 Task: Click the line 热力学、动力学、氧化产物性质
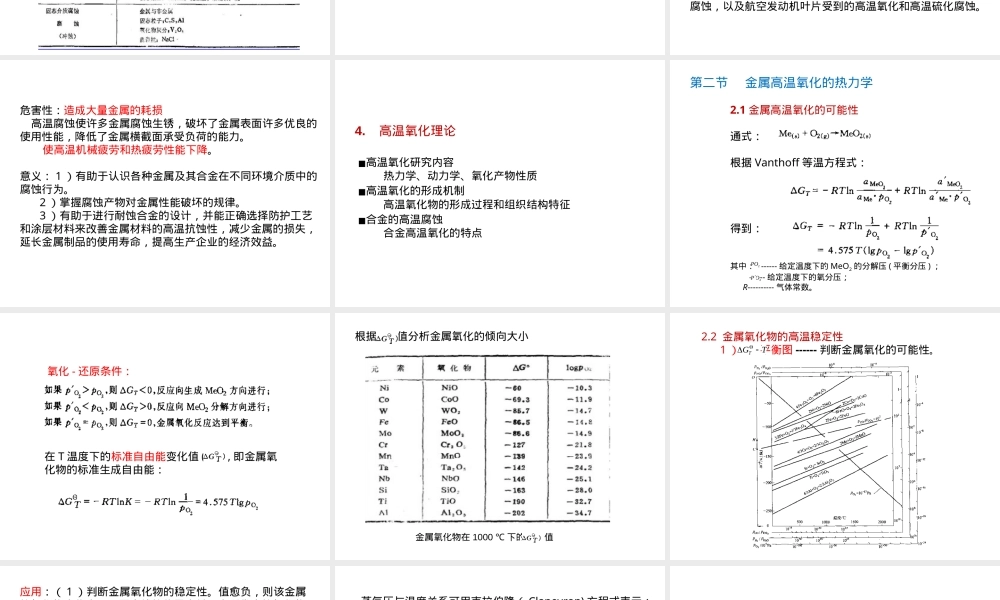pos(460,176)
